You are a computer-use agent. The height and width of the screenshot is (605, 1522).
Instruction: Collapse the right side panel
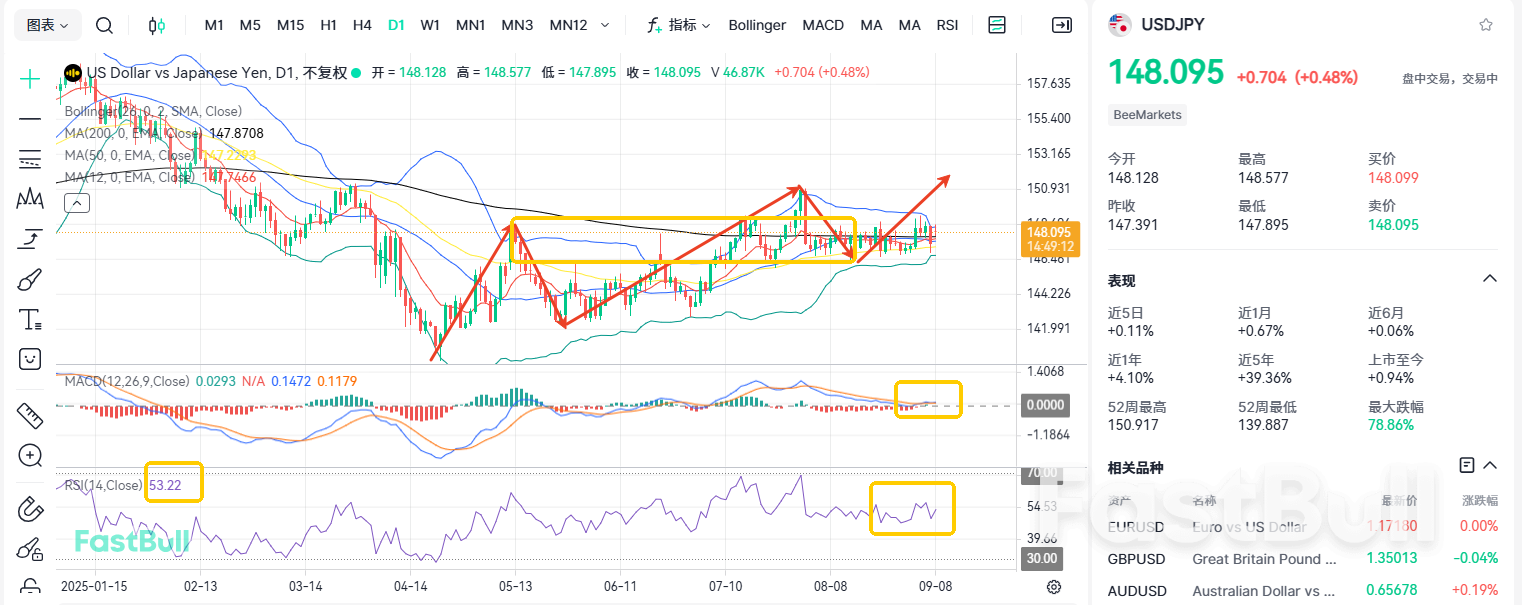pyautogui.click(x=1061, y=25)
